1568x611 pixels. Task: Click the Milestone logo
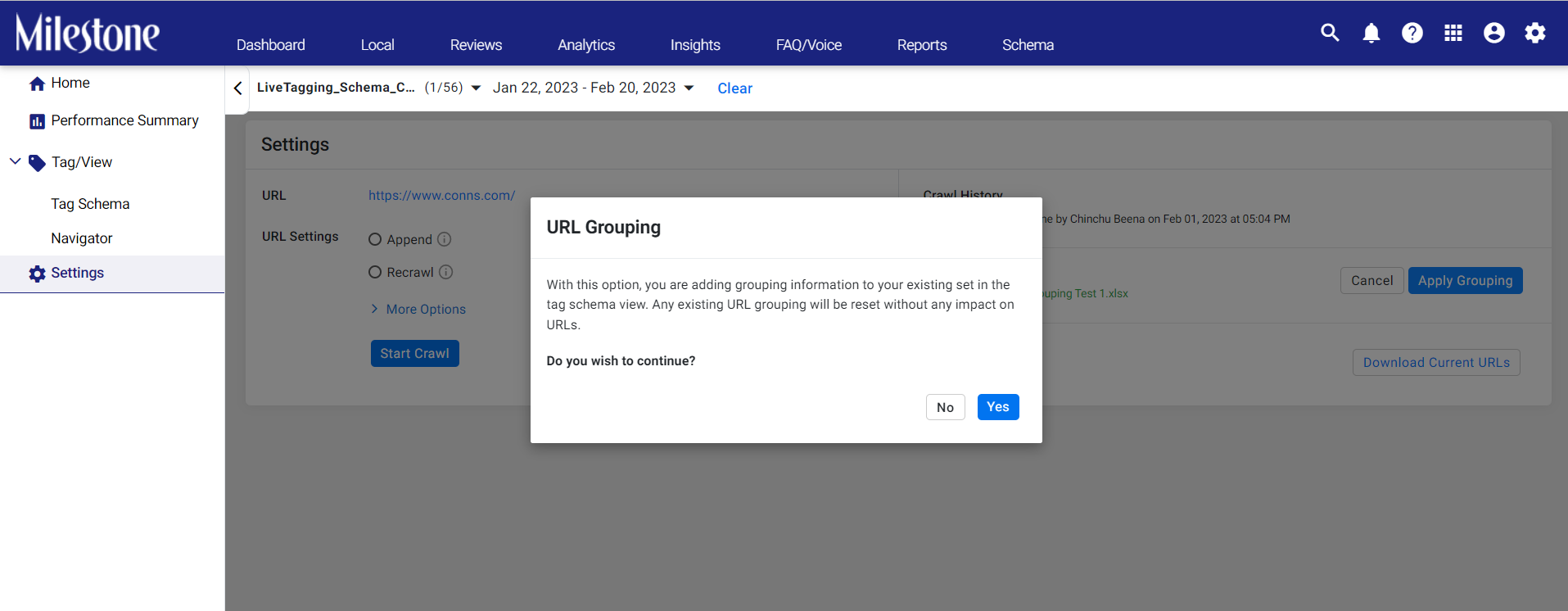click(x=88, y=33)
